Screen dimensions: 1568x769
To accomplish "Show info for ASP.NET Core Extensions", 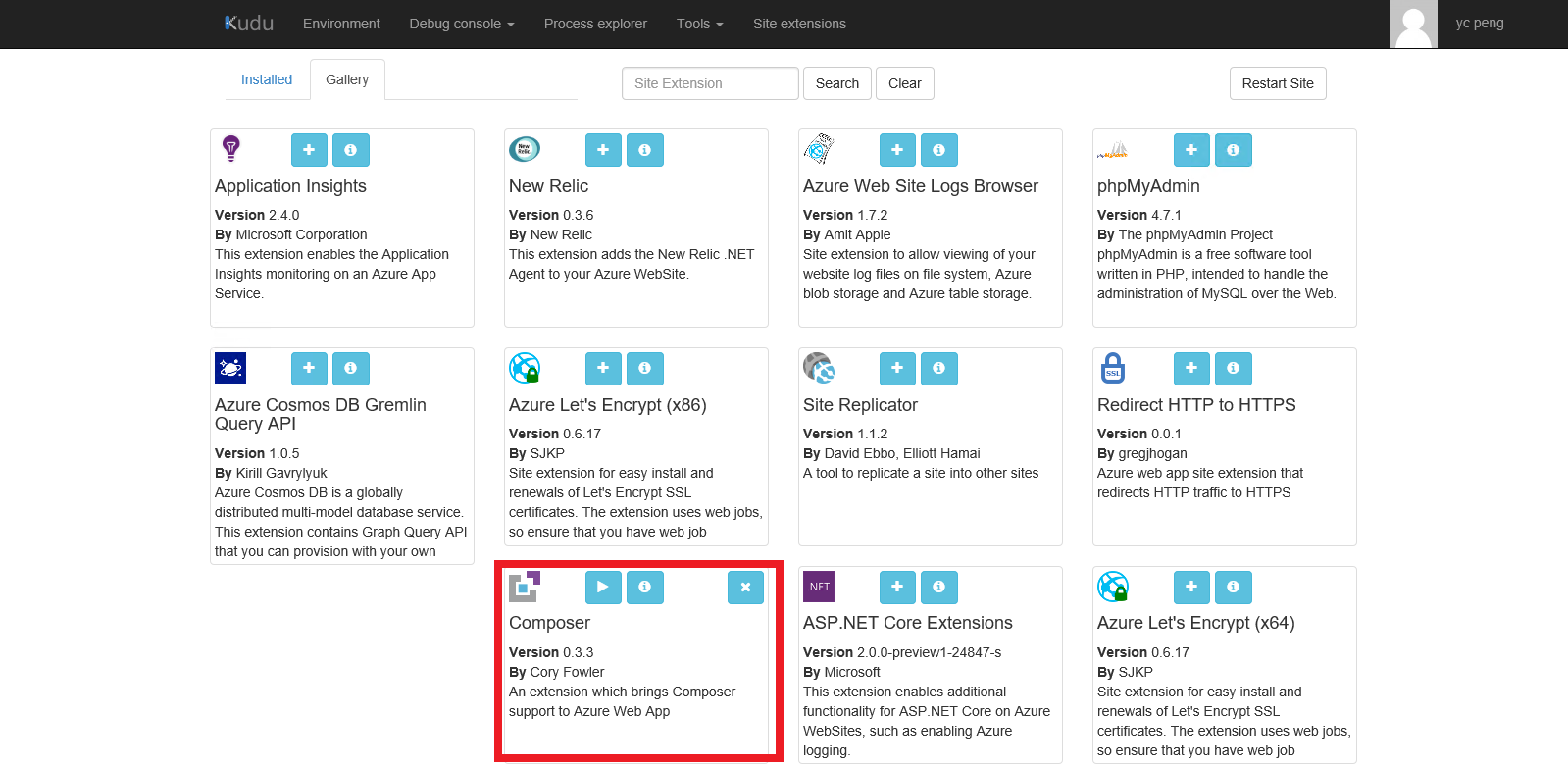I will [x=939, y=588].
